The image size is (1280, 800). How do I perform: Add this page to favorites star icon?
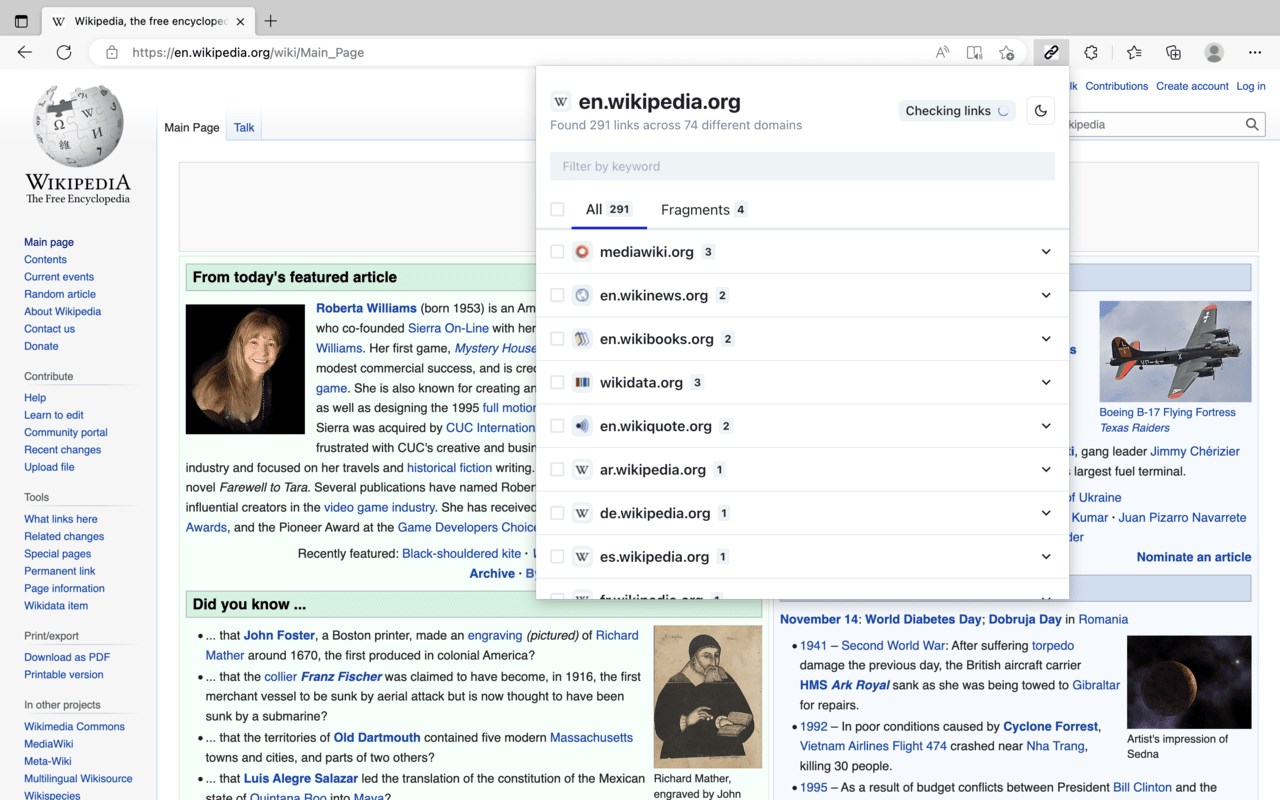[x=1007, y=52]
